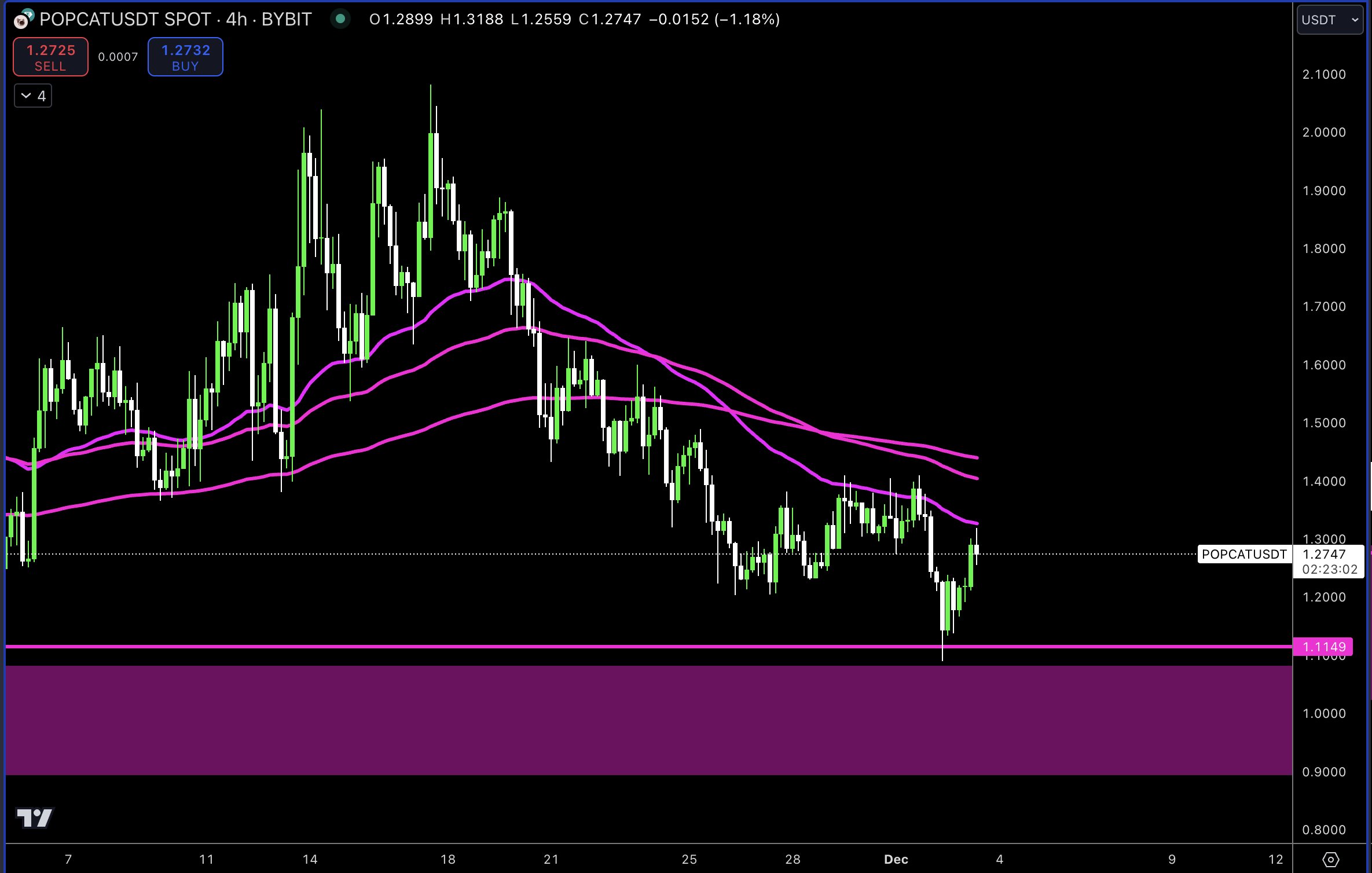
Task: Click the H1.3188 high value
Action: click(472, 19)
